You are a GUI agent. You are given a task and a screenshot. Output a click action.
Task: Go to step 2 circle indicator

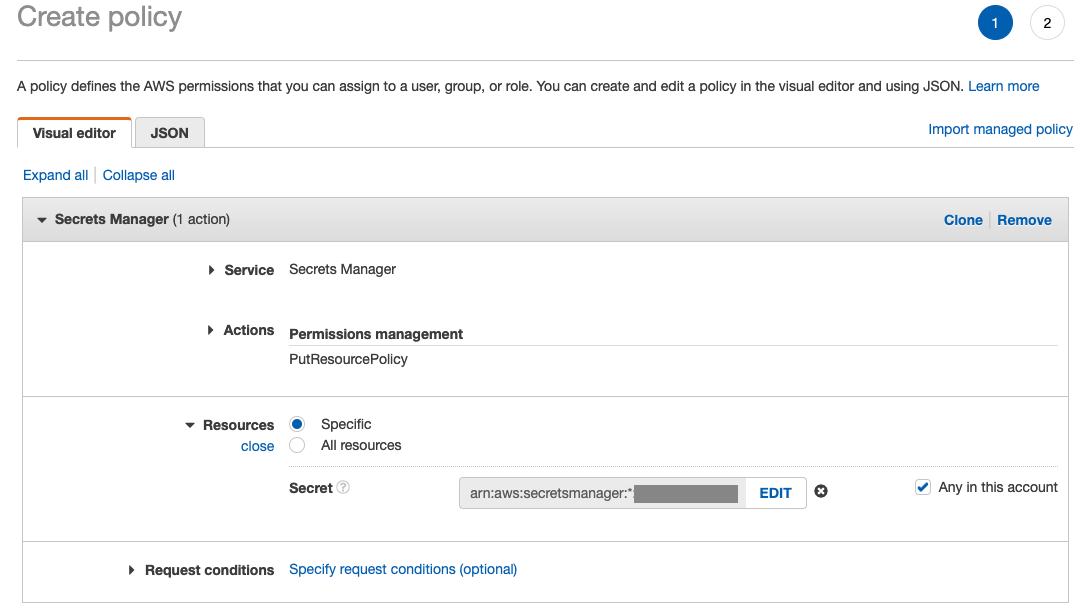[x=1047, y=23]
